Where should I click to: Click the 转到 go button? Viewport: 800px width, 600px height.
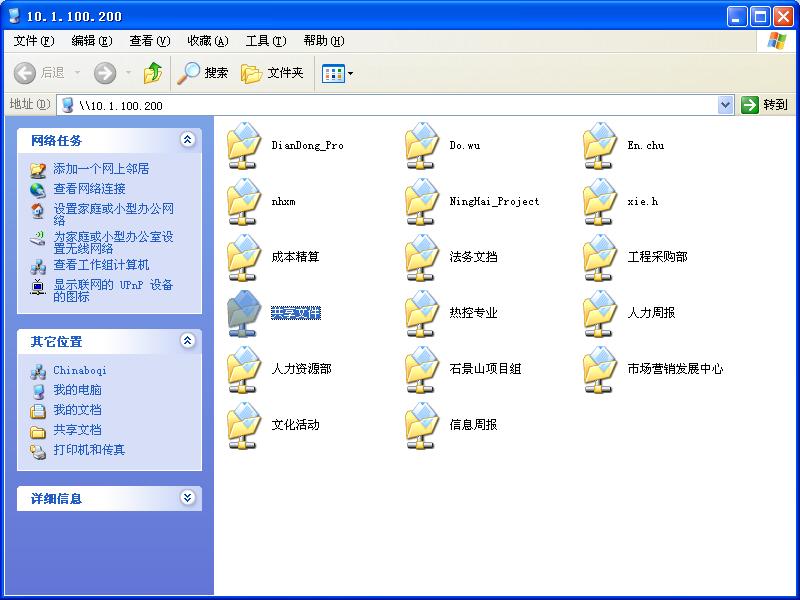(x=765, y=105)
